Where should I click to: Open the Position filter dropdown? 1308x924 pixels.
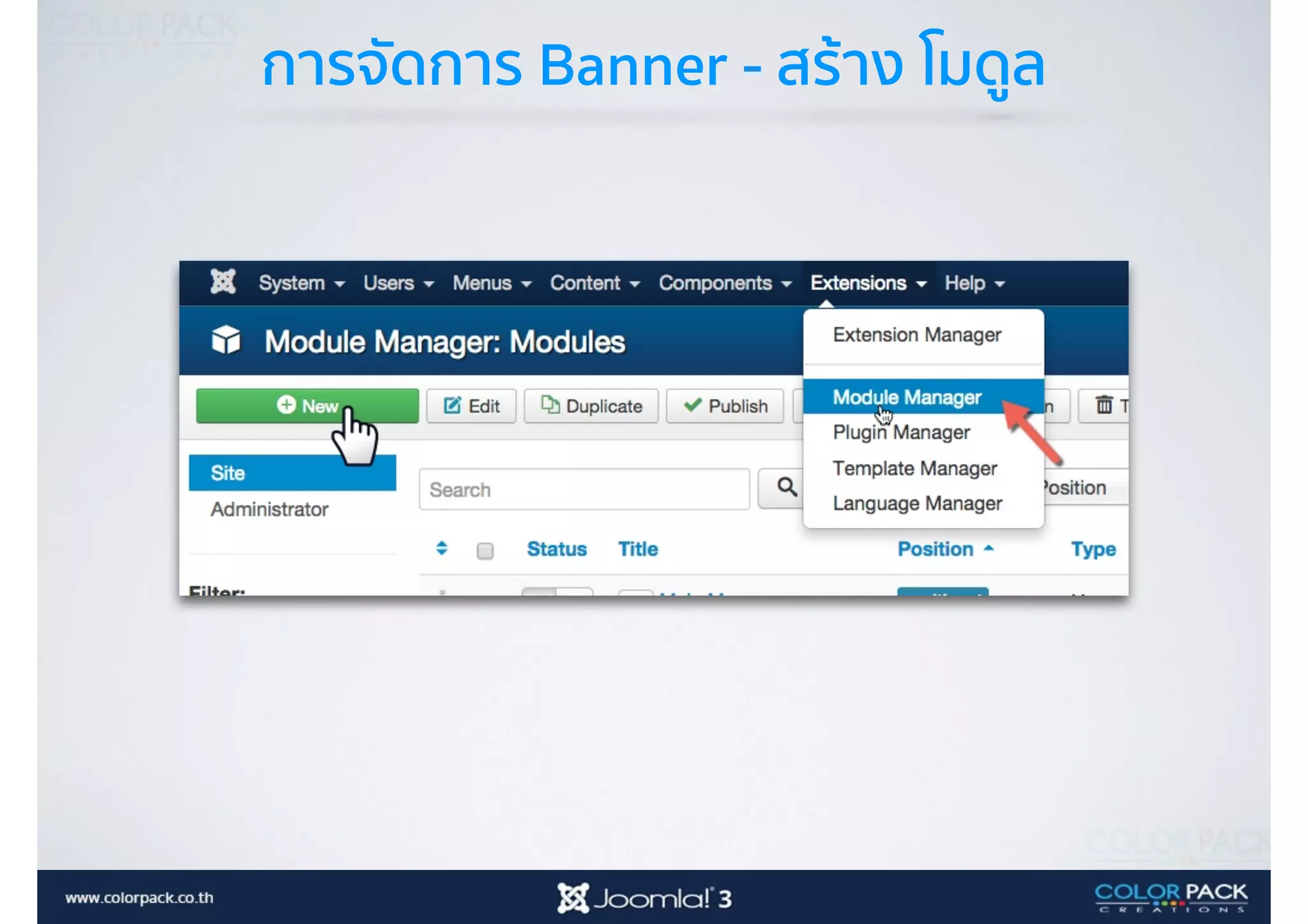1086,487
